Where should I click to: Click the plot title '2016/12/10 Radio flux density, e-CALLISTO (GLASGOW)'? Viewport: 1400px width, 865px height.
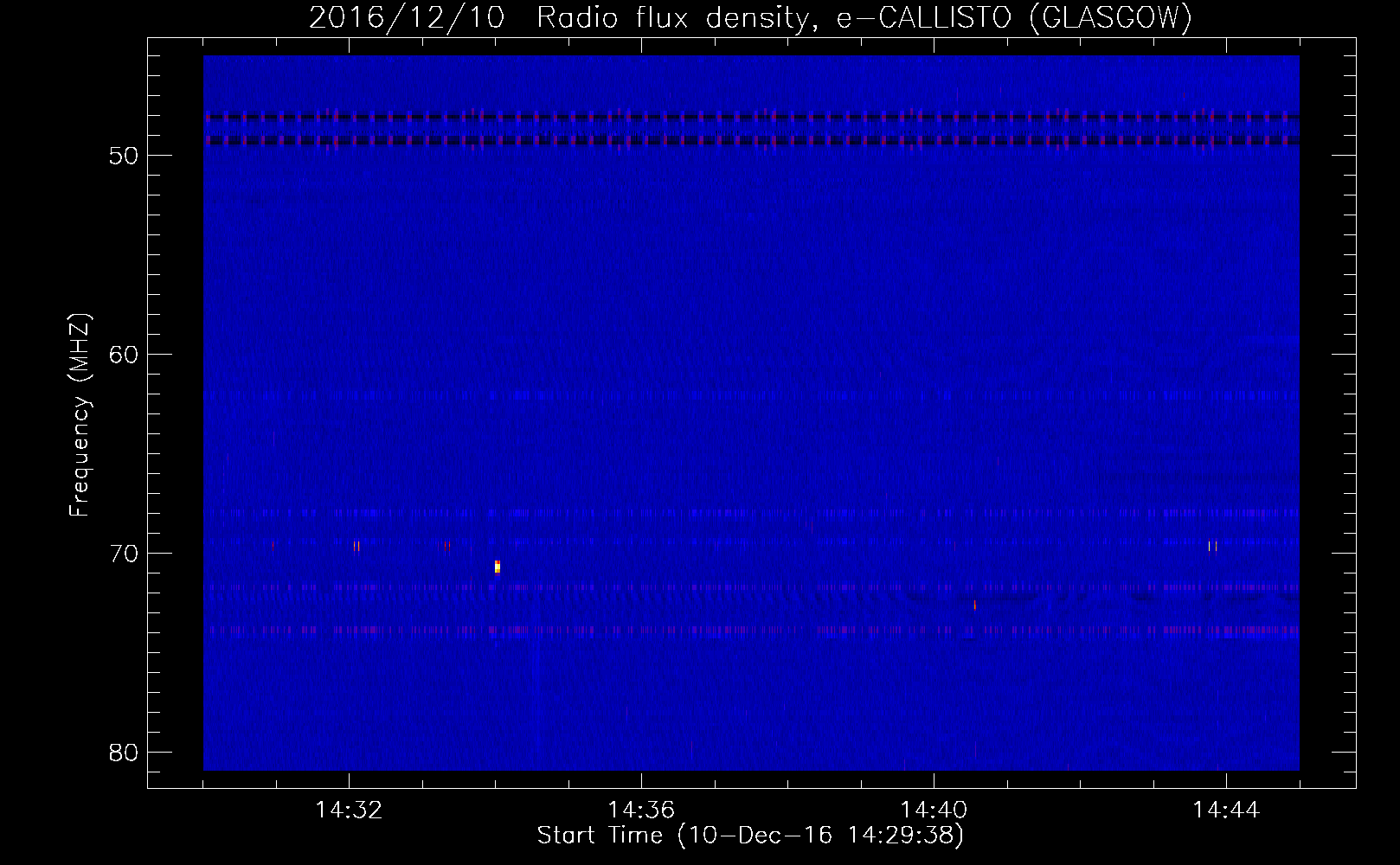pos(750,17)
